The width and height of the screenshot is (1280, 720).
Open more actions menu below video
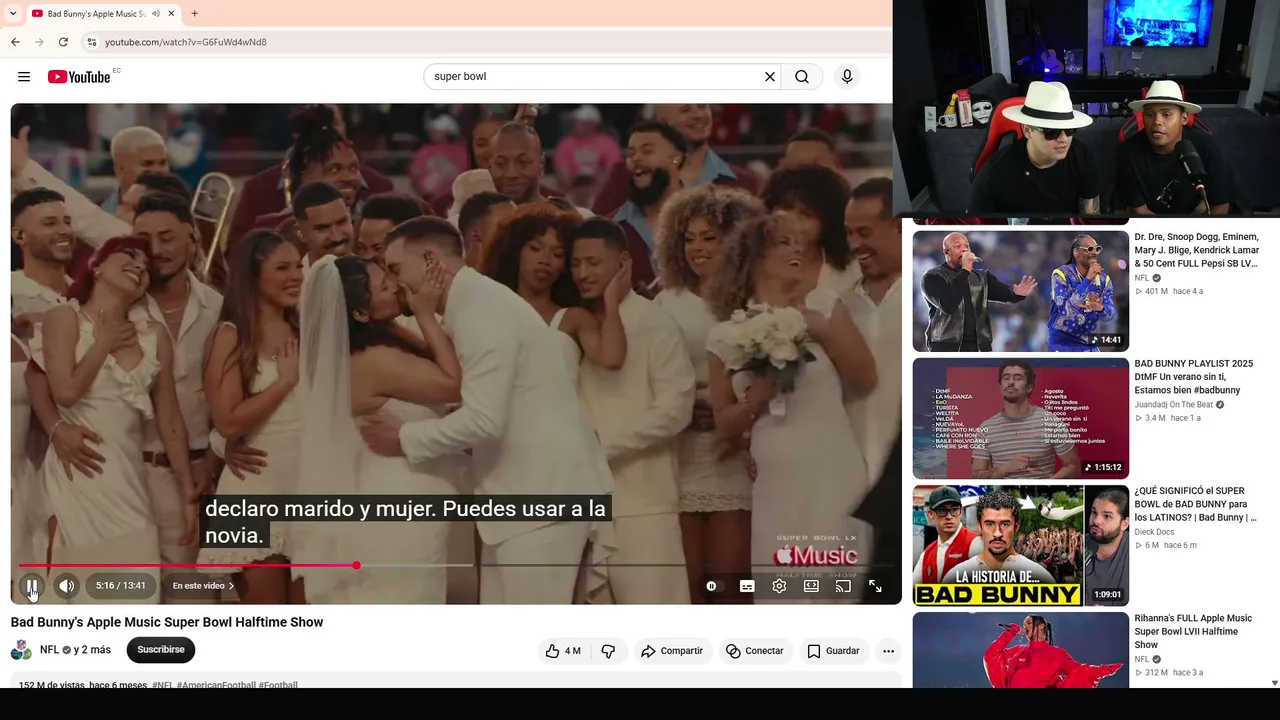[x=888, y=651]
